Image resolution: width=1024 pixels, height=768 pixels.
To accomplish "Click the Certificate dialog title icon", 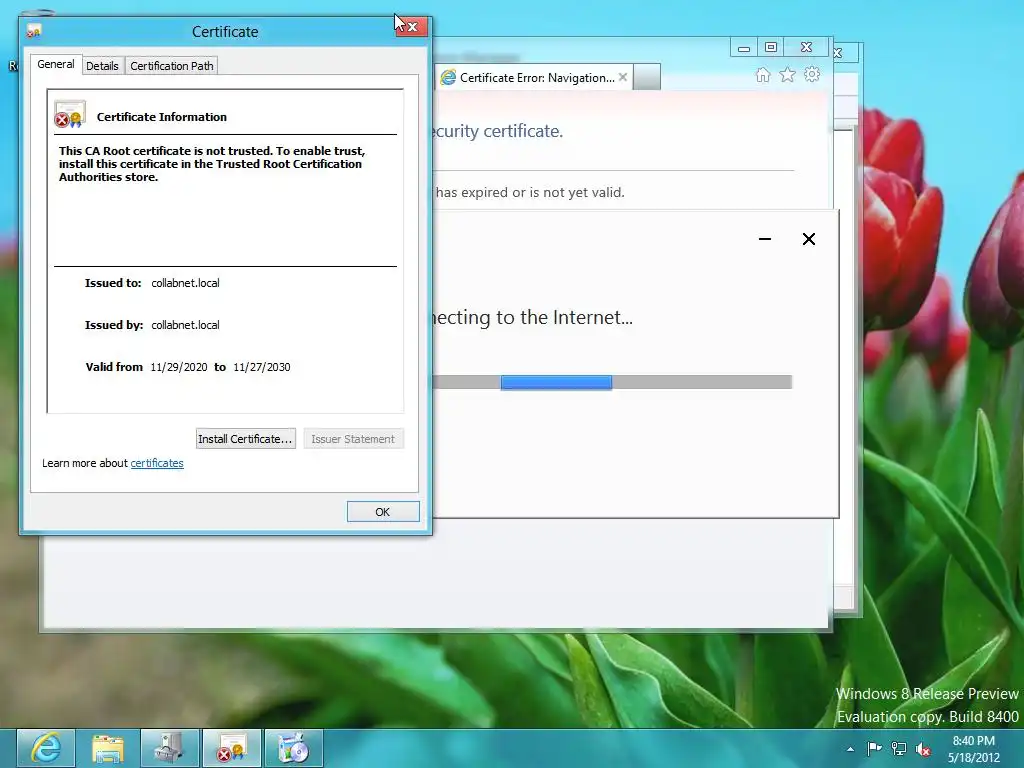I will click(34, 31).
